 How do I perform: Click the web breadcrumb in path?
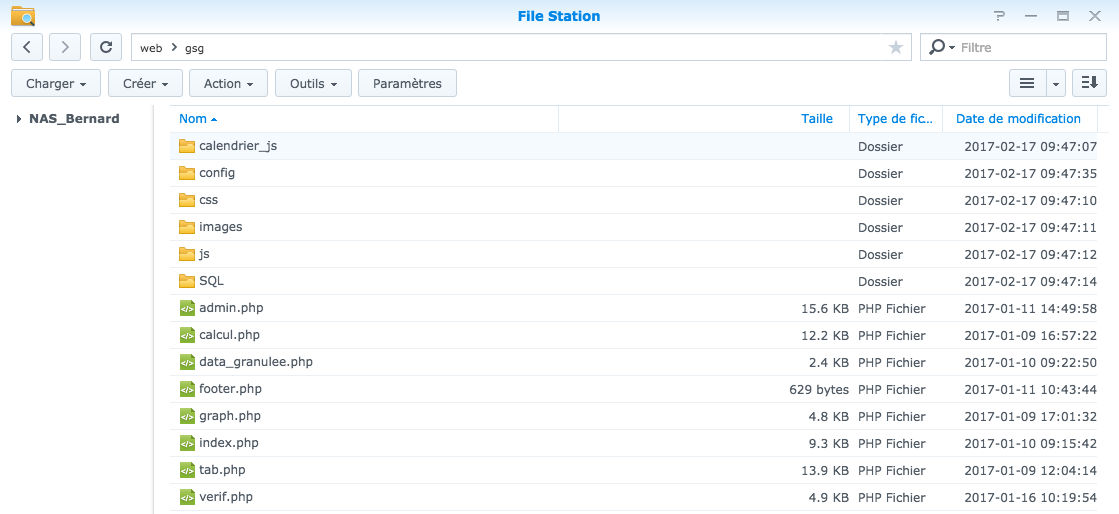click(x=151, y=47)
